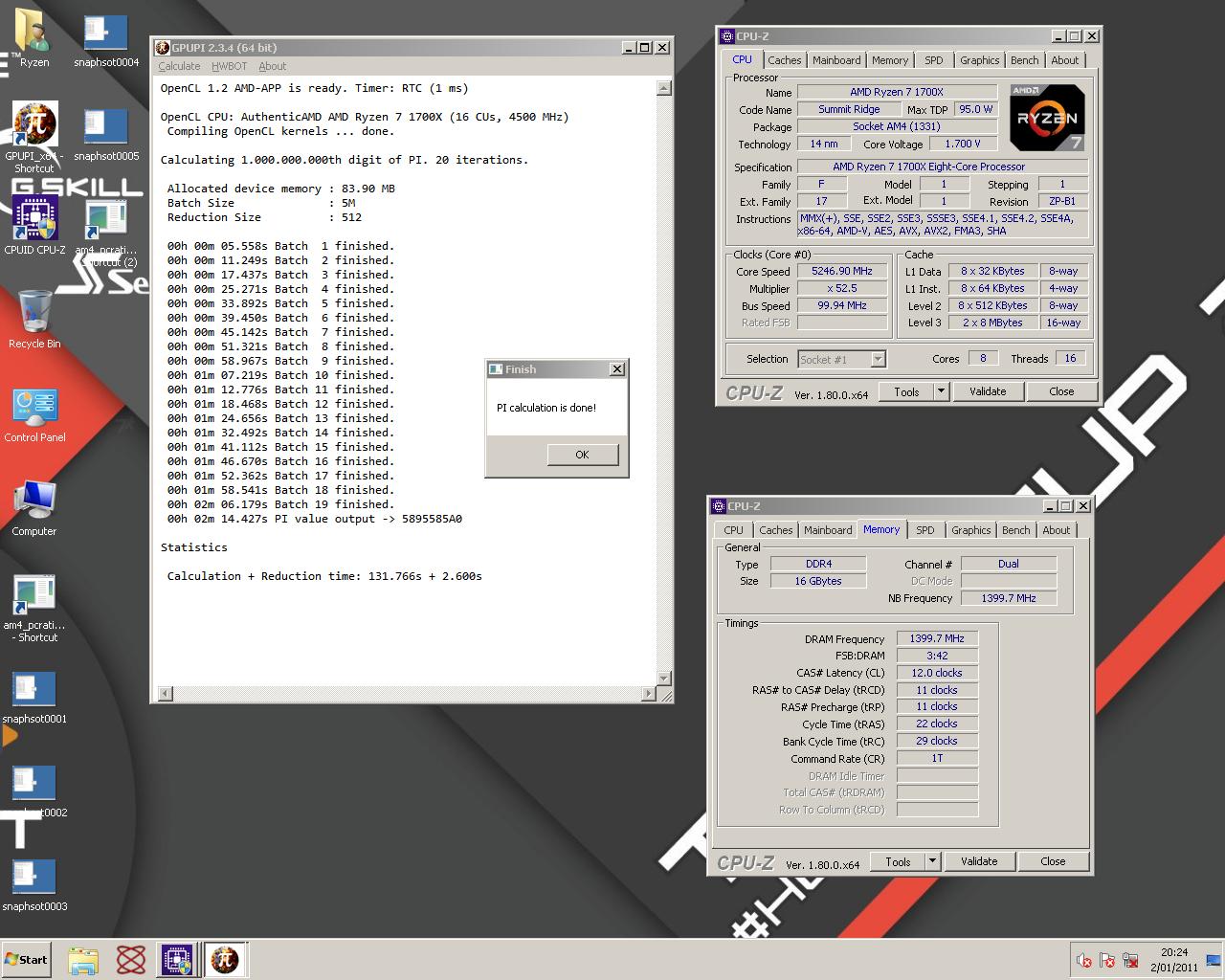
Task: Open the snaphsot0003 desktop file
Action: click(34, 884)
